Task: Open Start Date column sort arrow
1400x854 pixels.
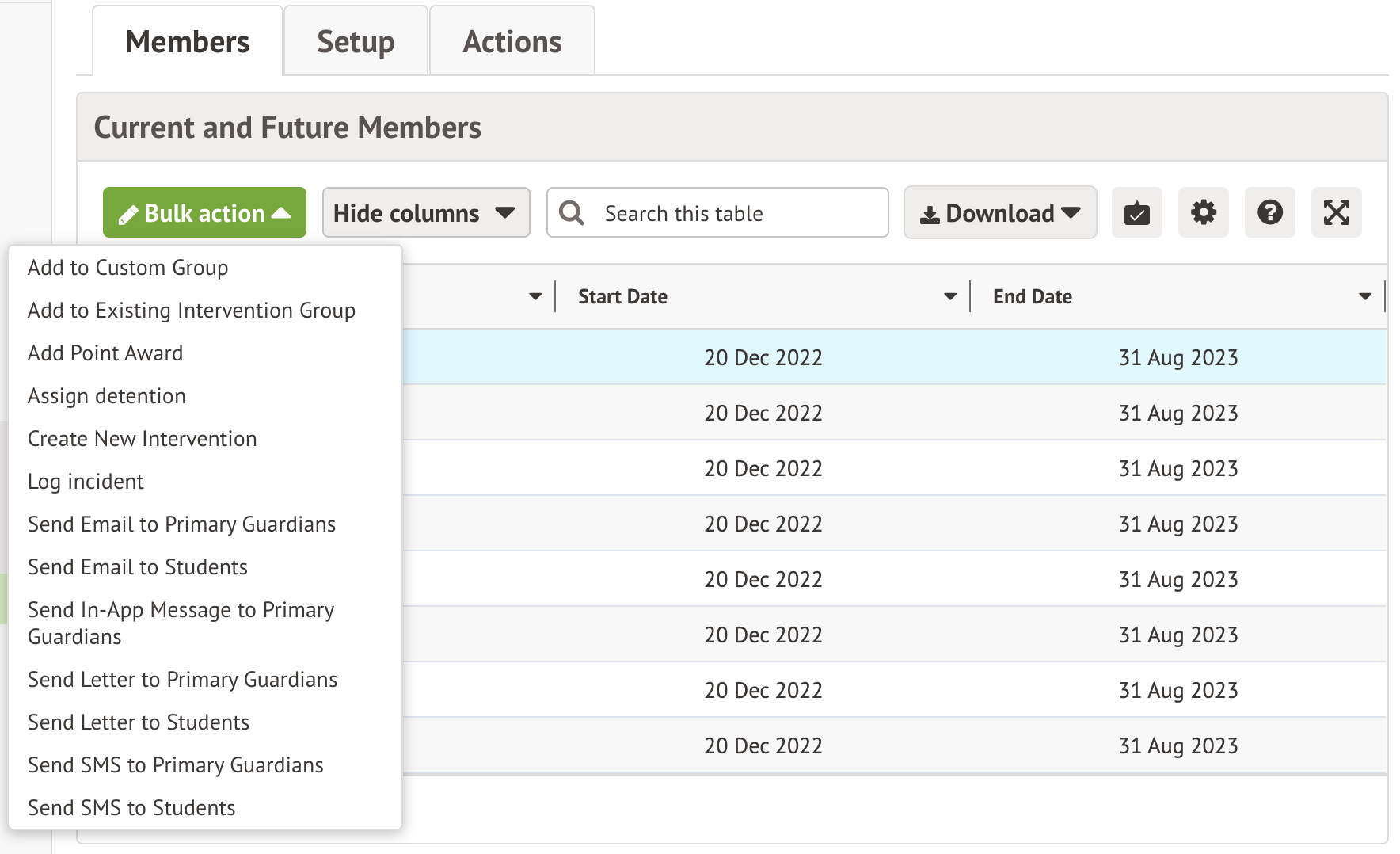Action: tap(950, 296)
